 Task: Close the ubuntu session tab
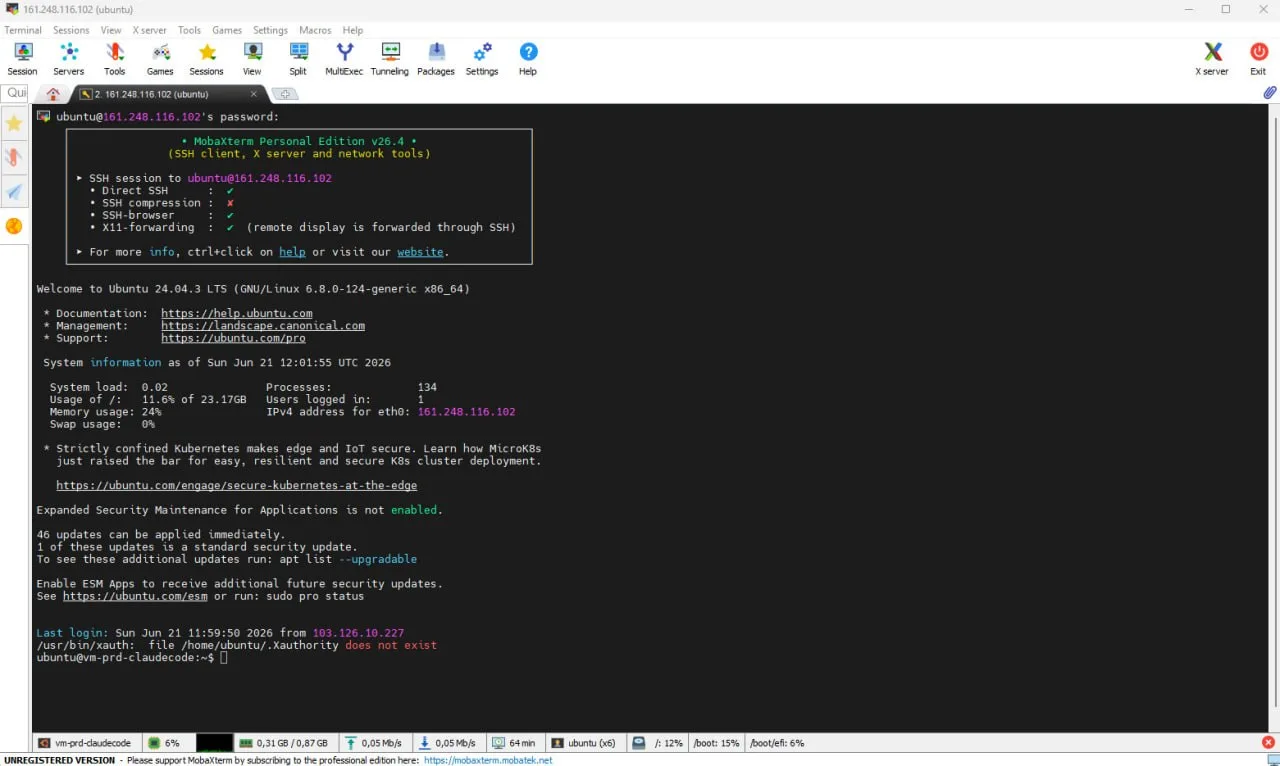click(x=254, y=94)
